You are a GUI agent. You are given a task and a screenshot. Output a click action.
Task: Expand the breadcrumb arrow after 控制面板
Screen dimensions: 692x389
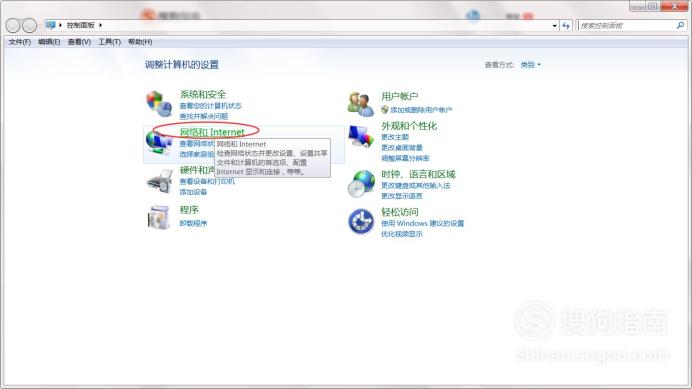click(100, 25)
